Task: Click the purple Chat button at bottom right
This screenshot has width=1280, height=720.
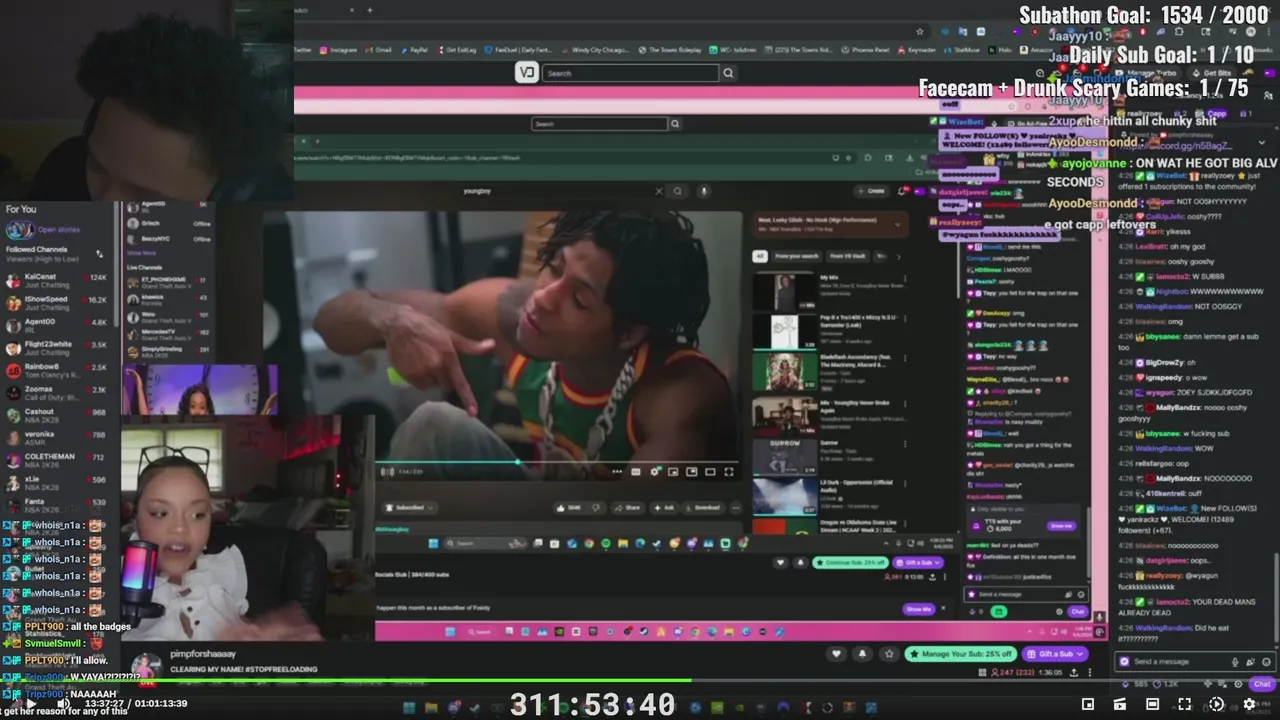Action: [x=1261, y=684]
